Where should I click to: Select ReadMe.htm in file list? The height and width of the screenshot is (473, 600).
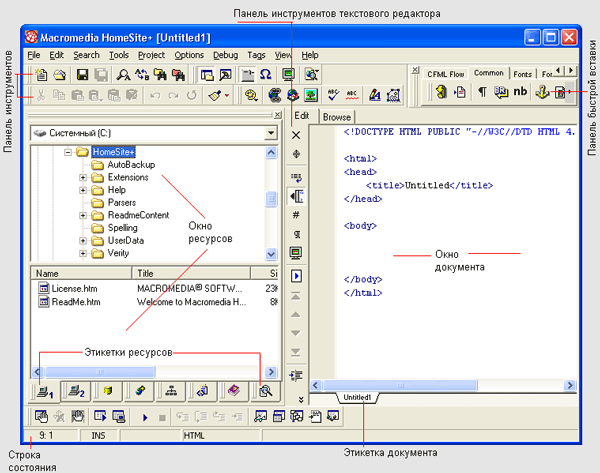click(76, 302)
